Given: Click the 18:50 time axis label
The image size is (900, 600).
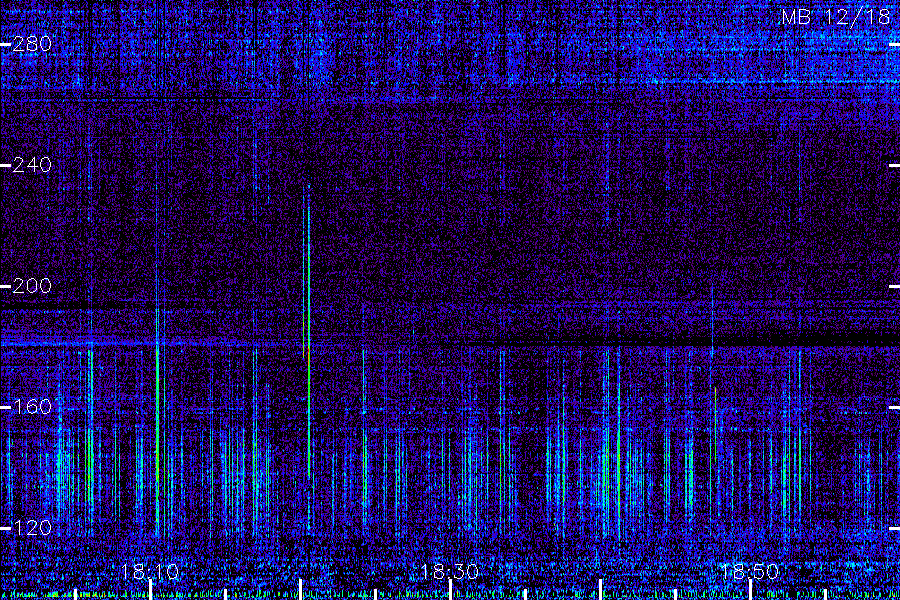Looking at the screenshot, I should point(750,572).
